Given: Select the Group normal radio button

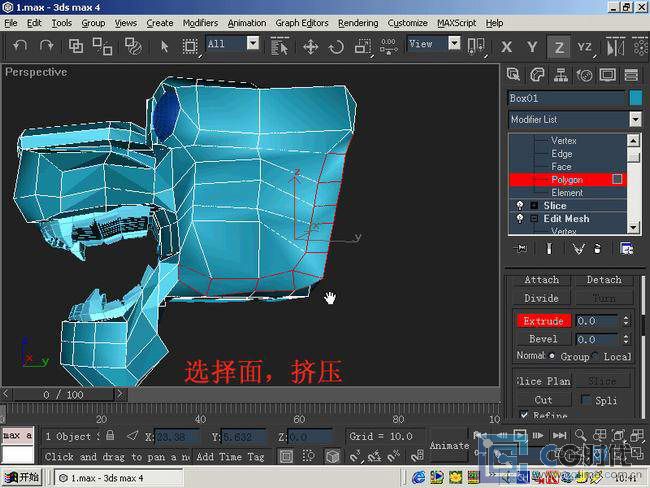Looking at the screenshot, I should [552, 356].
